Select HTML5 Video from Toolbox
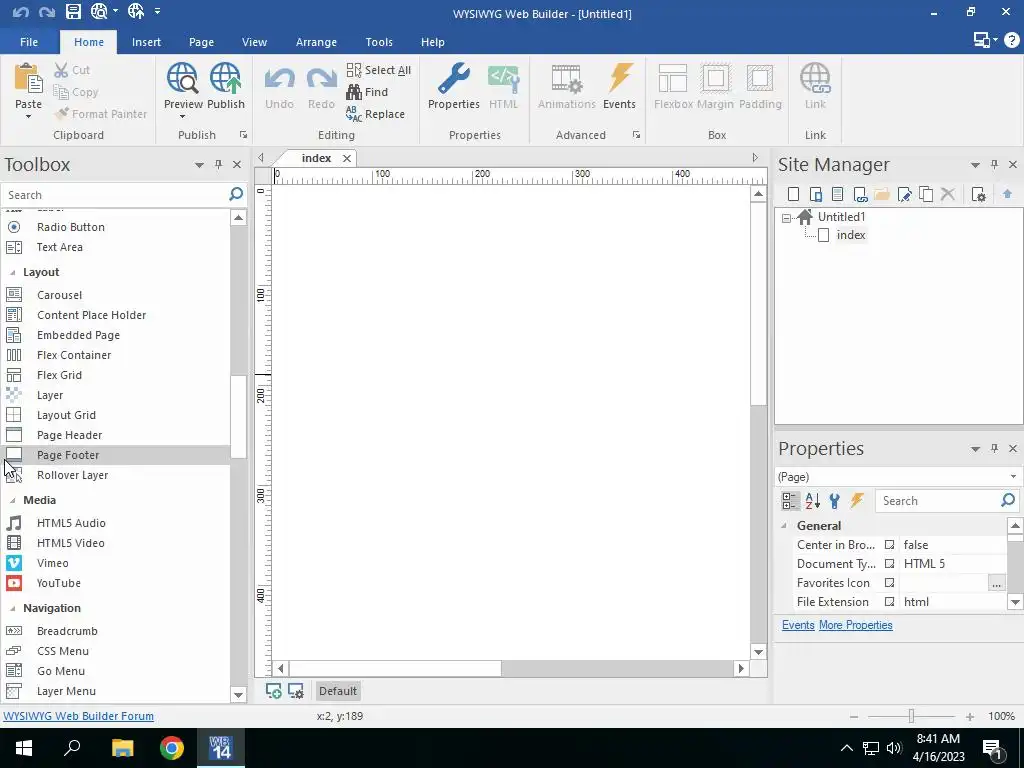1024x768 pixels. click(71, 543)
